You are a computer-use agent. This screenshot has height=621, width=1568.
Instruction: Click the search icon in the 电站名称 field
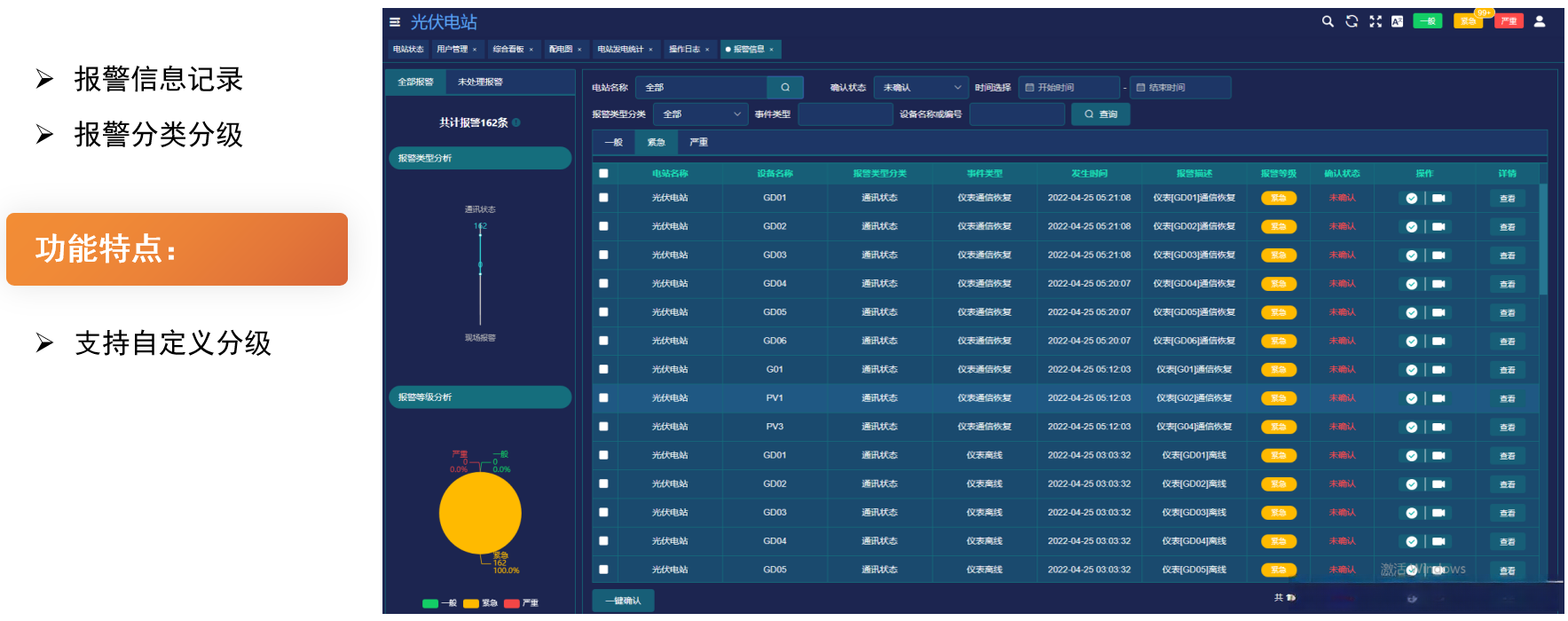(785, 87)
